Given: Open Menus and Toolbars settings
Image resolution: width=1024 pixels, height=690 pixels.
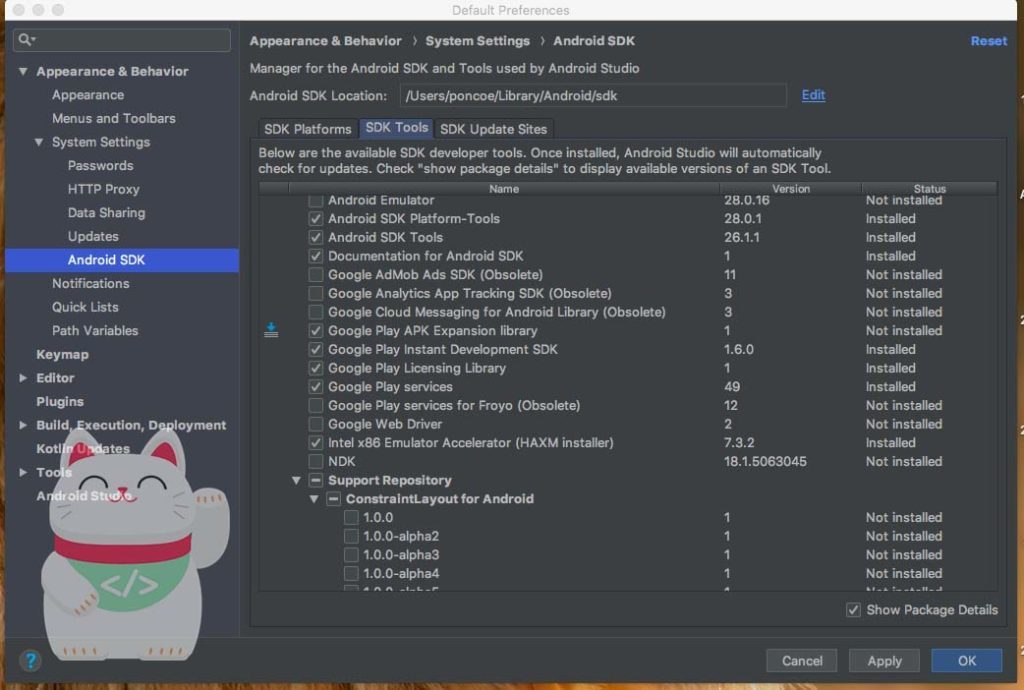Looking at the screenshot, I should click(x=114, y=118).
